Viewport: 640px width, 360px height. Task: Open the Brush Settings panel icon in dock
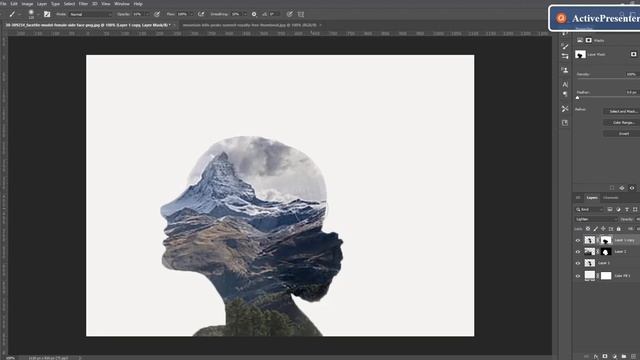(x=565, y=46)
